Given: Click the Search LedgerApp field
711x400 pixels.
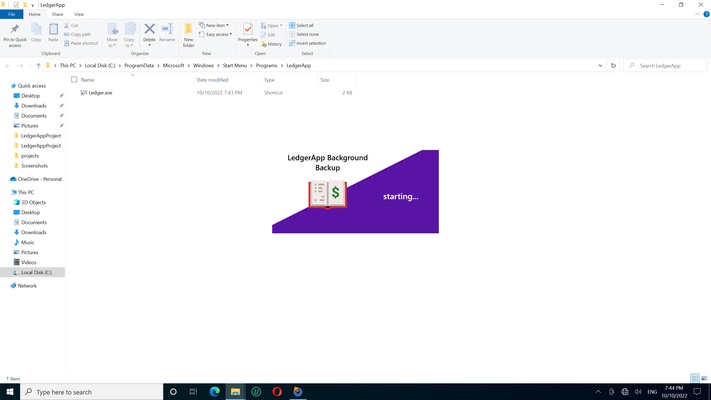Looking at the screenshot, I should [x=665, y=65].
